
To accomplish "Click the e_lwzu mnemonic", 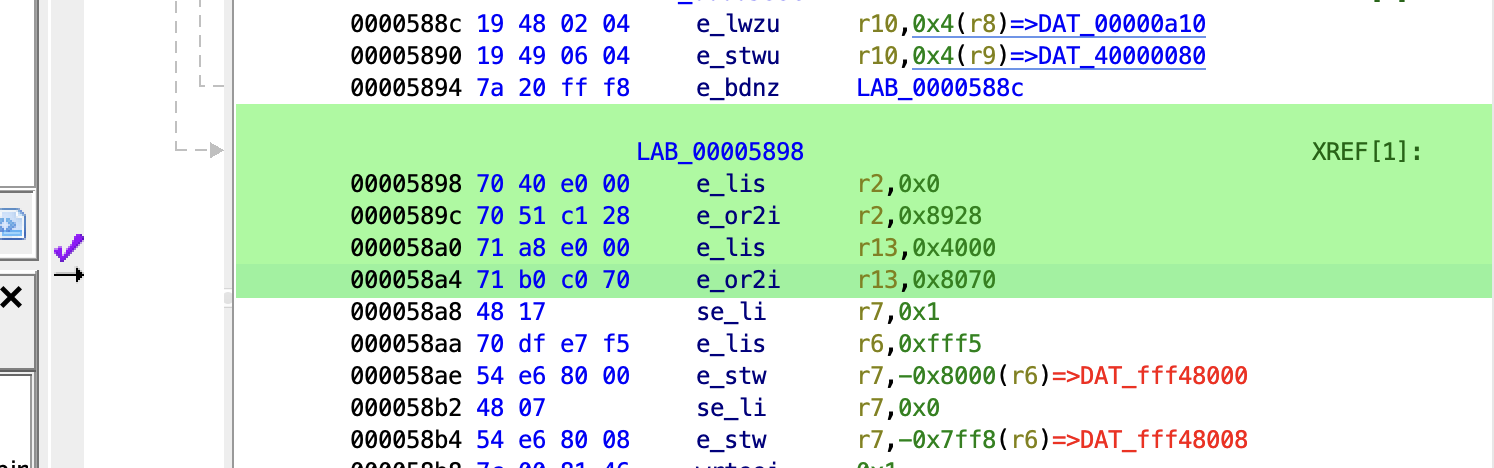I will tap(737, 24).
